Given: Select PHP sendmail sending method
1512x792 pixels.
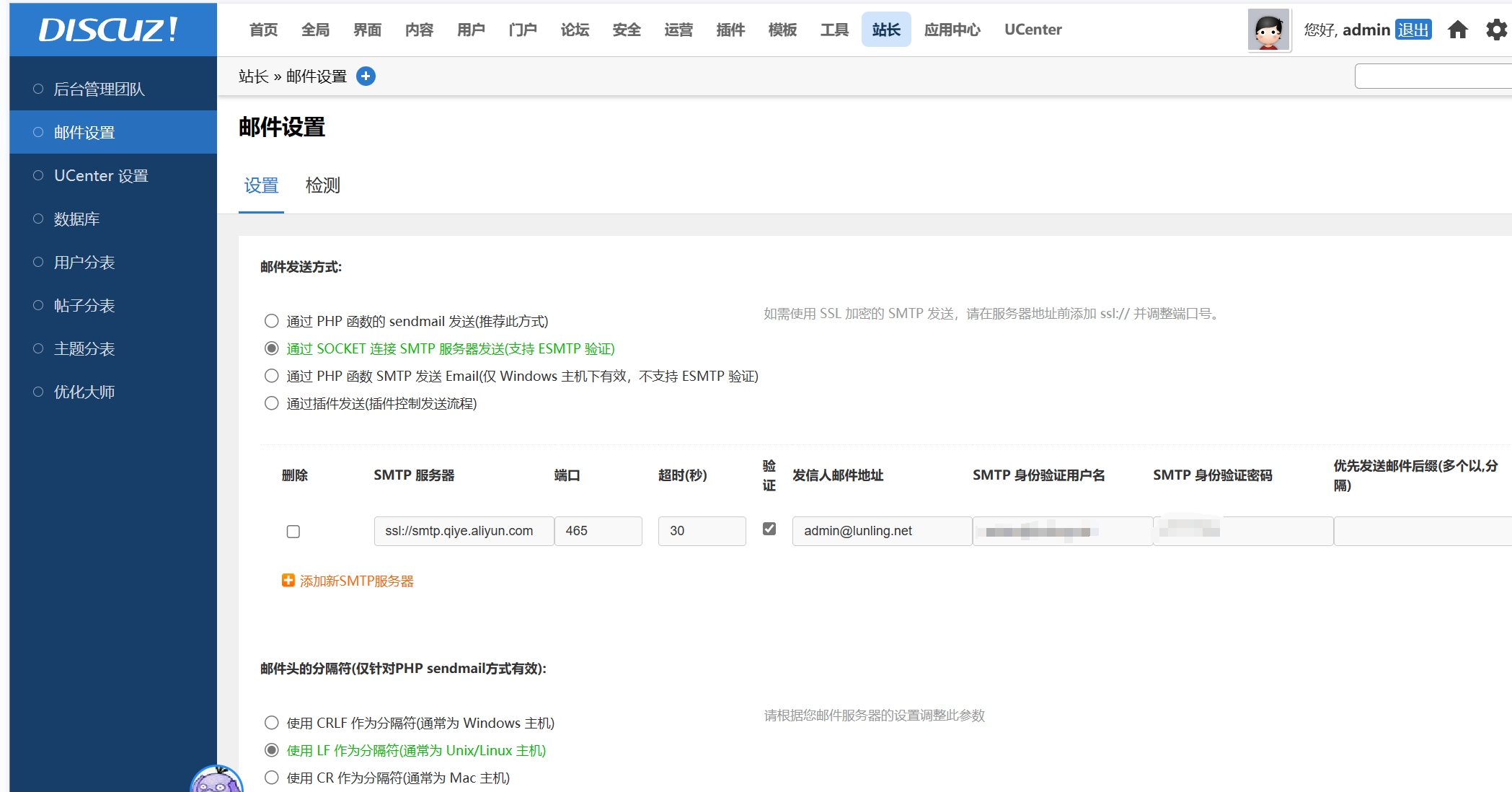Looking at the screenshot, I should tap(272, 321).
